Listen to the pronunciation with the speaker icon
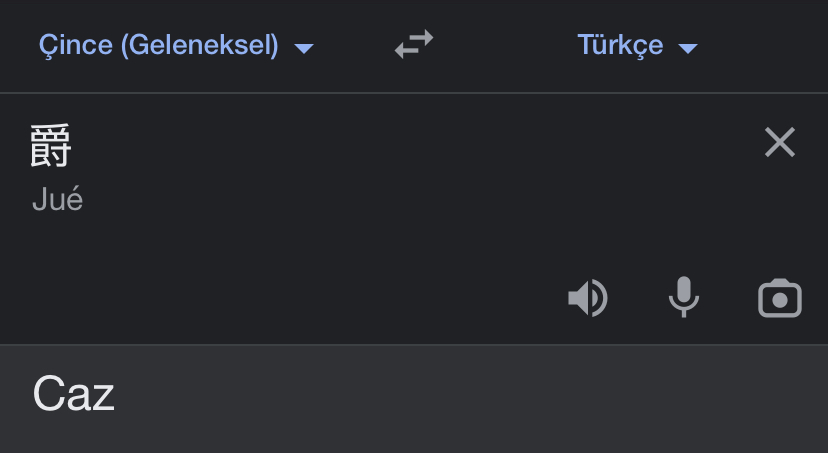Viewport: 828px width, 453px height. point(588,298)
